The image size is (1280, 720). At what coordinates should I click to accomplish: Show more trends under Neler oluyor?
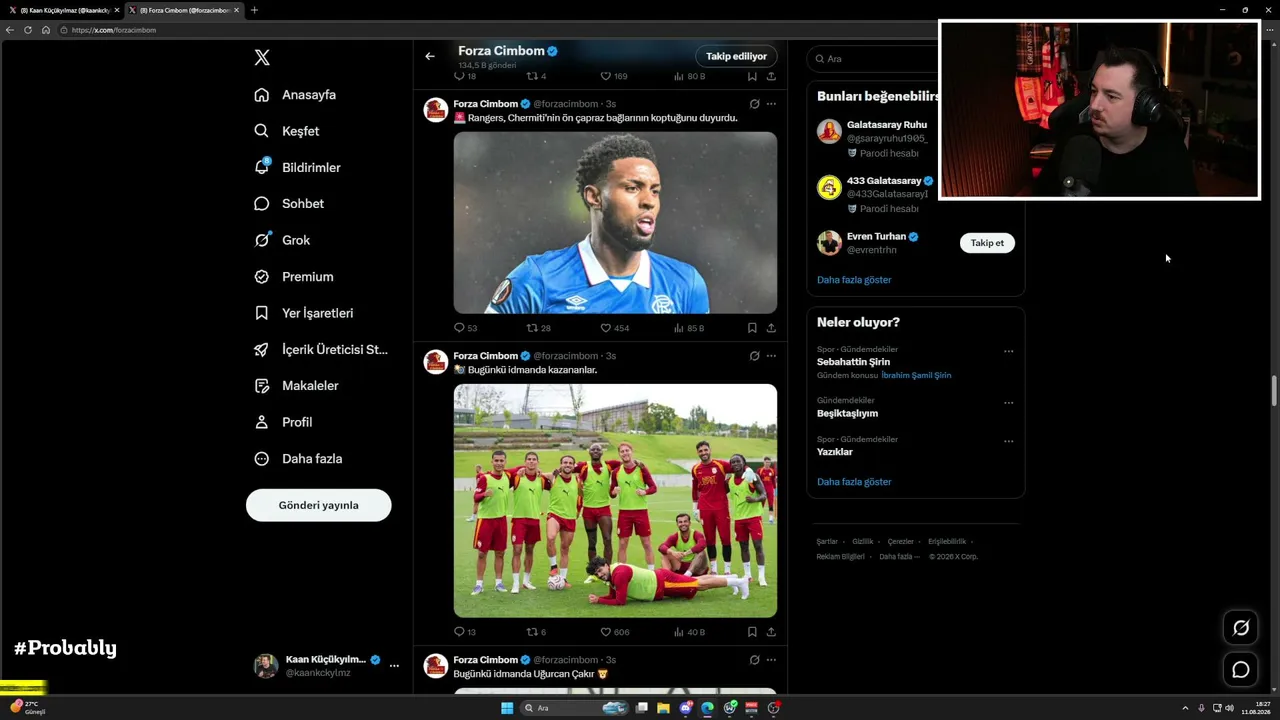[x=854, y=482]
